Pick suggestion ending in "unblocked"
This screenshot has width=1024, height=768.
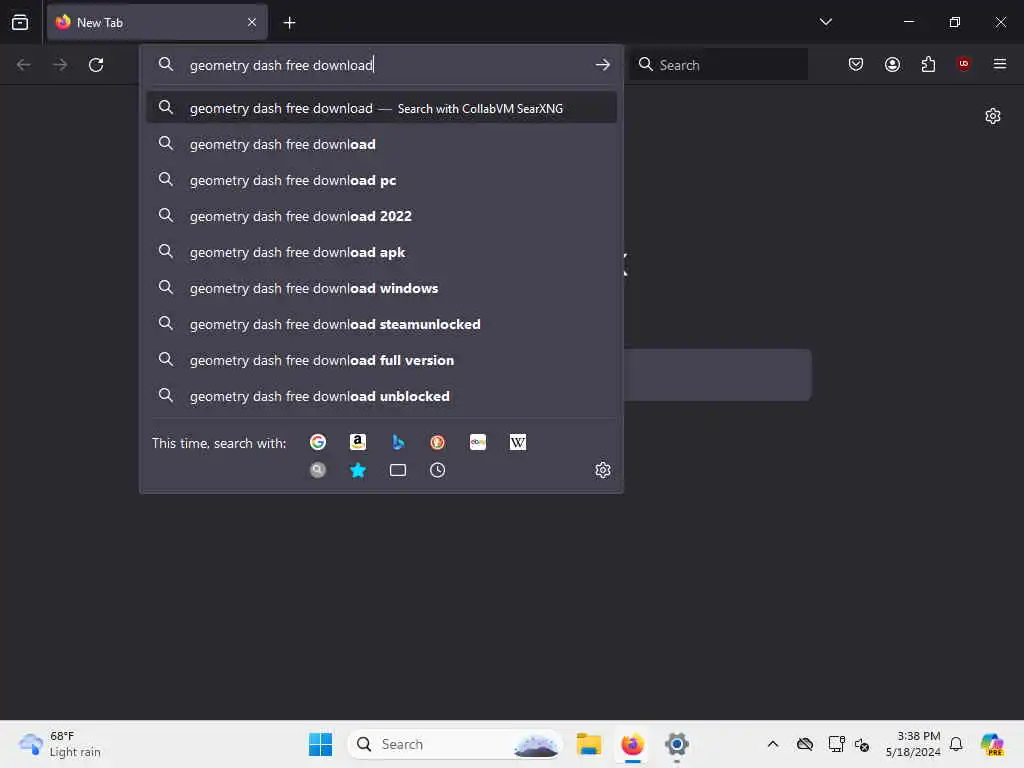pos(381,396)
